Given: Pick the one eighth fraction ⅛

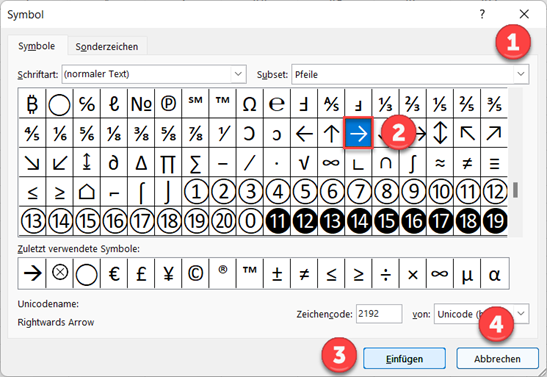Looking at the screenshot, I should [x=114, y=133].
